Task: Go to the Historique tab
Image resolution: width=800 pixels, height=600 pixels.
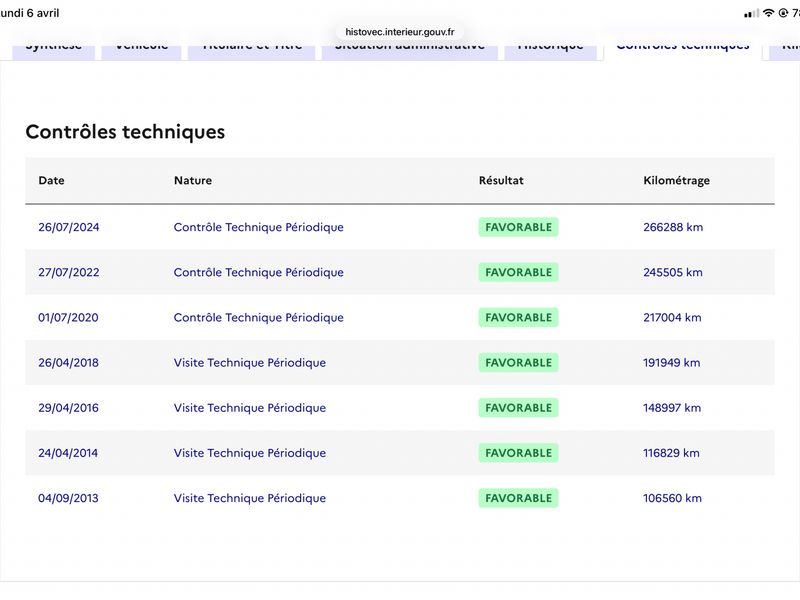Action: [550, 48]
